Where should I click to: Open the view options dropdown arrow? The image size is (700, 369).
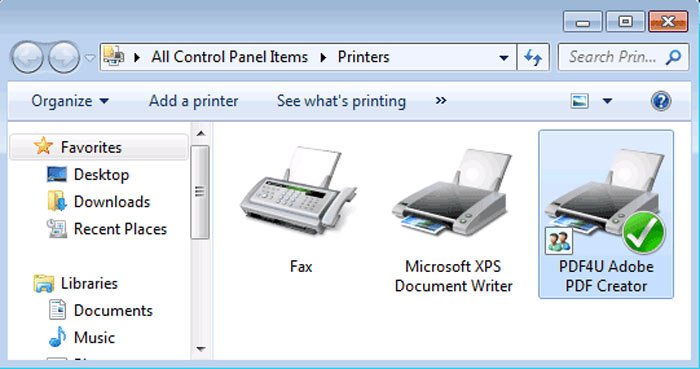[x=607, y=101]
